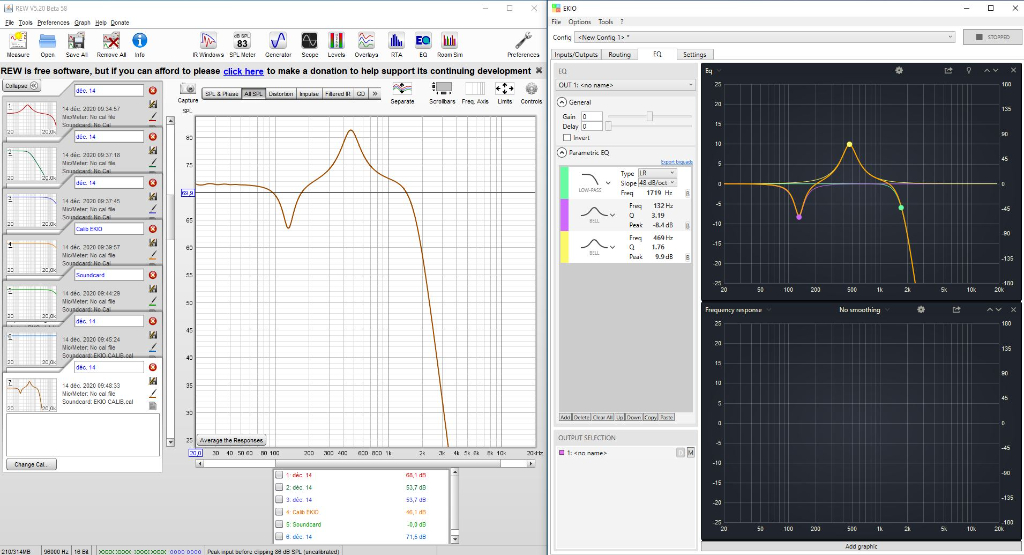1024x555 pixels.
Task: Click the Measure icon in REW toolbar
Action: [17, 40]
